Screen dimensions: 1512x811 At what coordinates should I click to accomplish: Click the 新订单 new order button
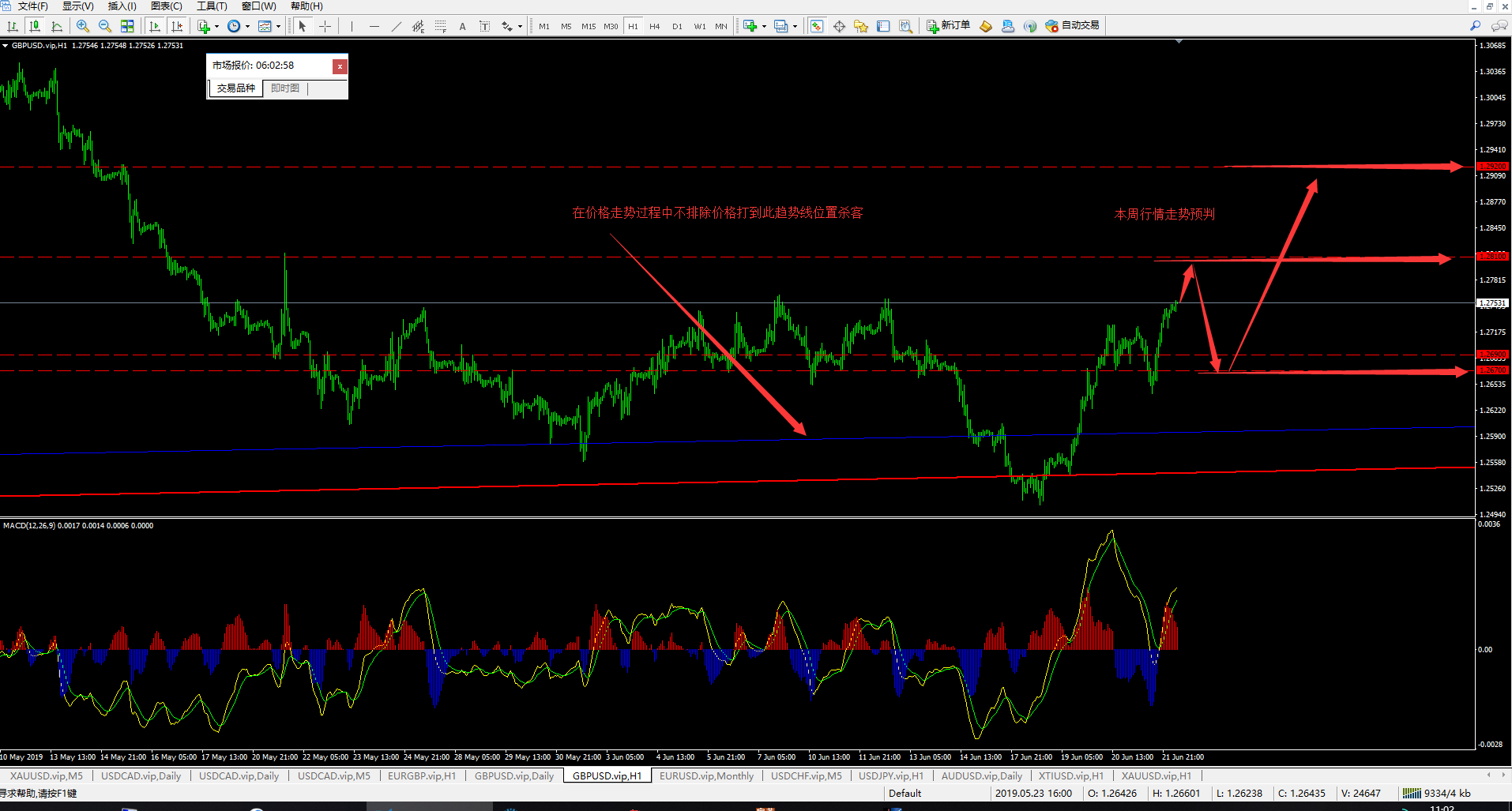[948, 26]
